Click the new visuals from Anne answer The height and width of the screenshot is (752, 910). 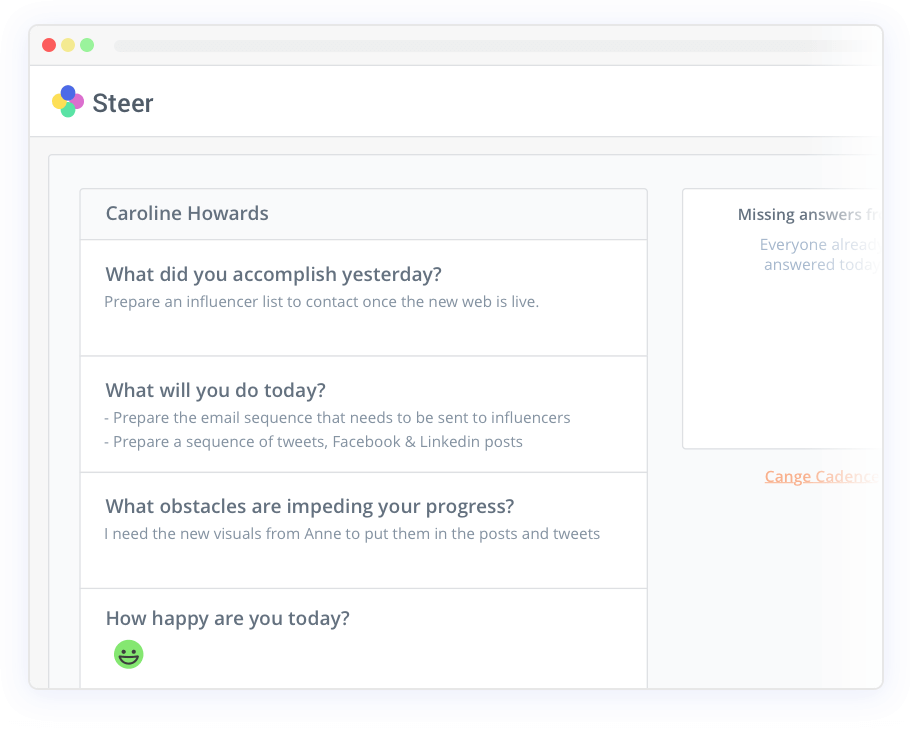(352, 534)
